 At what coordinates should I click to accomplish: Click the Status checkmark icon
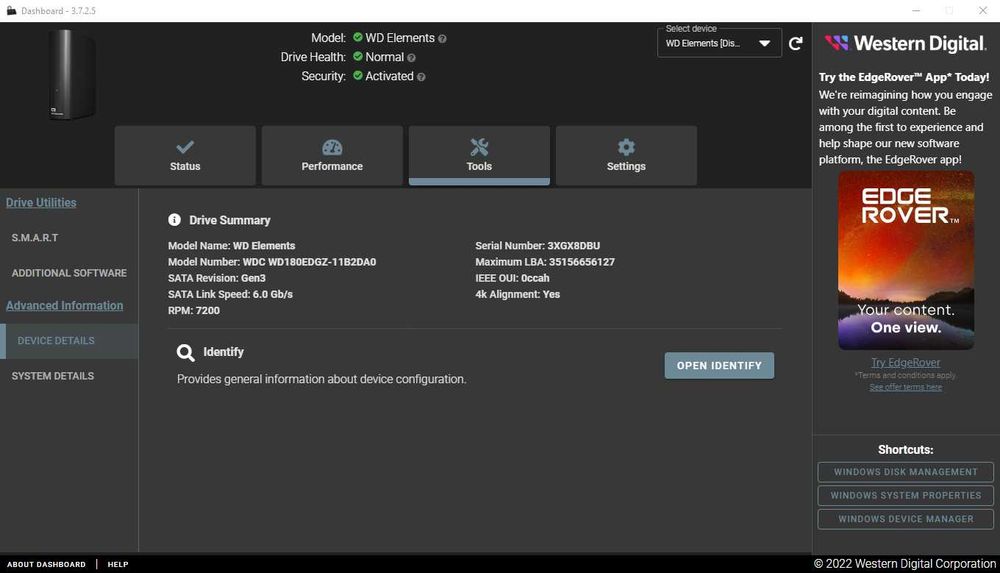(185, 147)
